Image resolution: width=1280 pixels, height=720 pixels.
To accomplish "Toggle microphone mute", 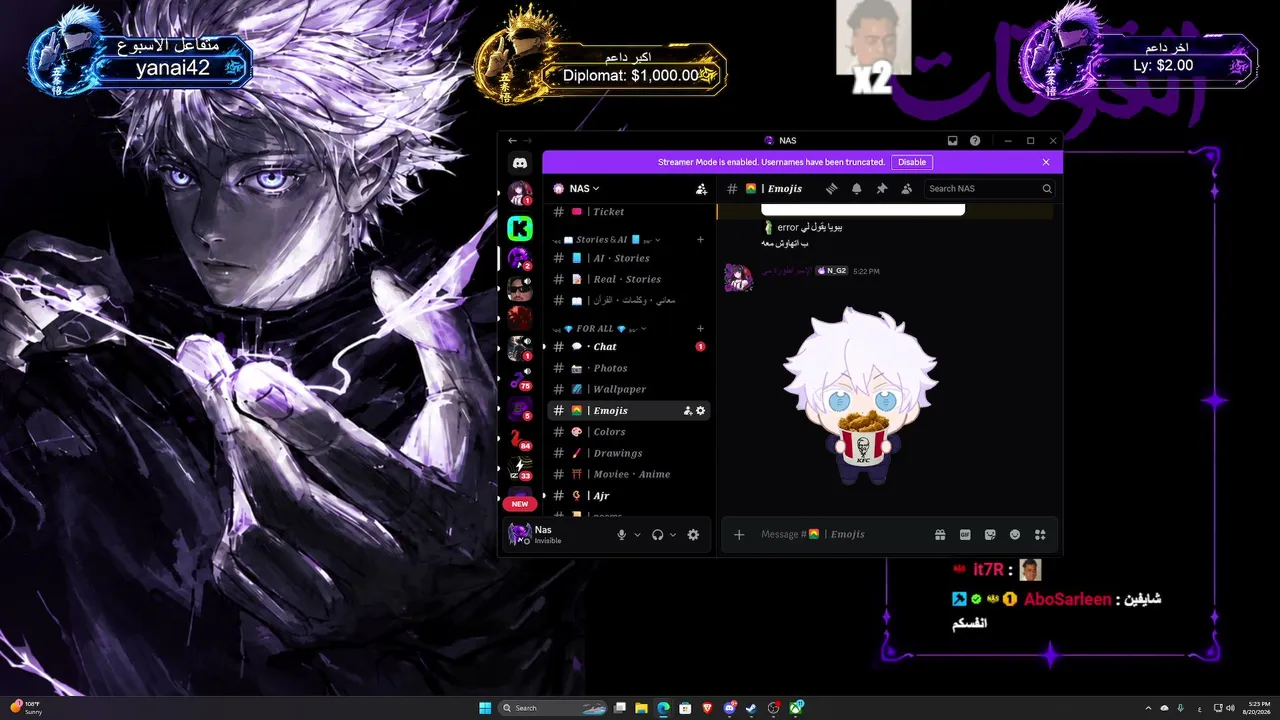I will [x=621, y=535].
